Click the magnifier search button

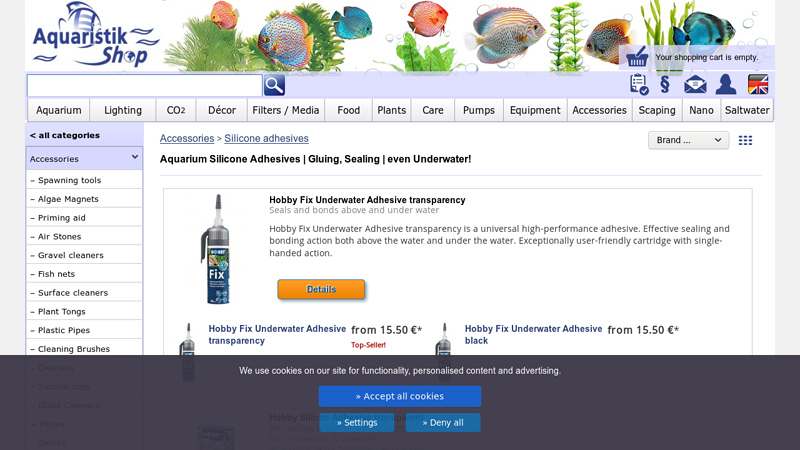274,85
